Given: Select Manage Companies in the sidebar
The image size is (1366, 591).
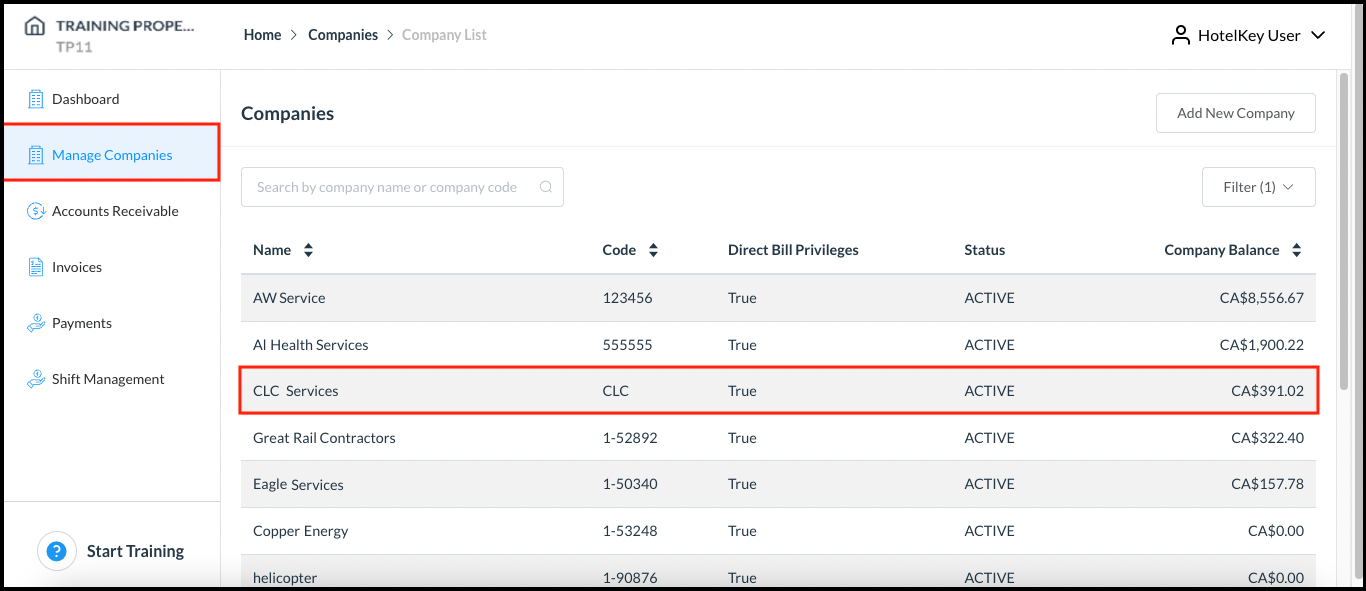Looking at the screenshot, I should pos(112,155).
